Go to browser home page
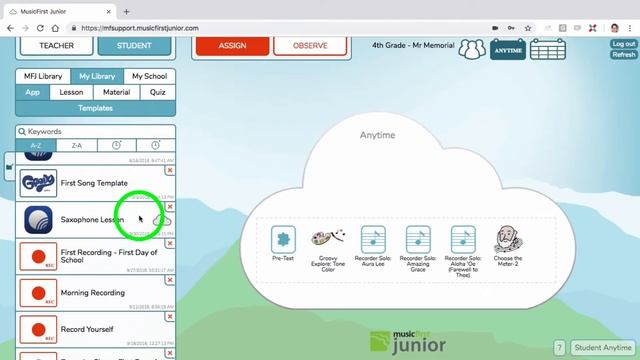 pos(55,28)
